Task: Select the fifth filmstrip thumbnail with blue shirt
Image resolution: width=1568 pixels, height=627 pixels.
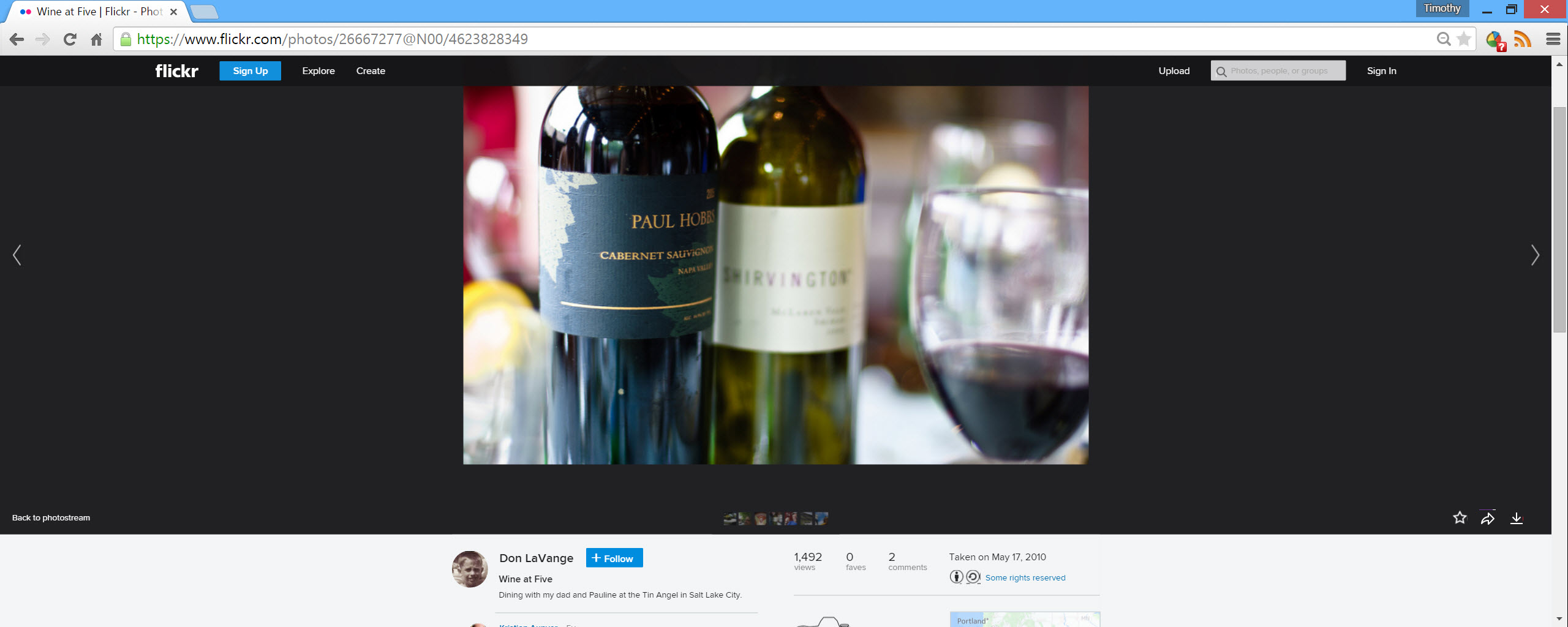Action: click(791, 519)
